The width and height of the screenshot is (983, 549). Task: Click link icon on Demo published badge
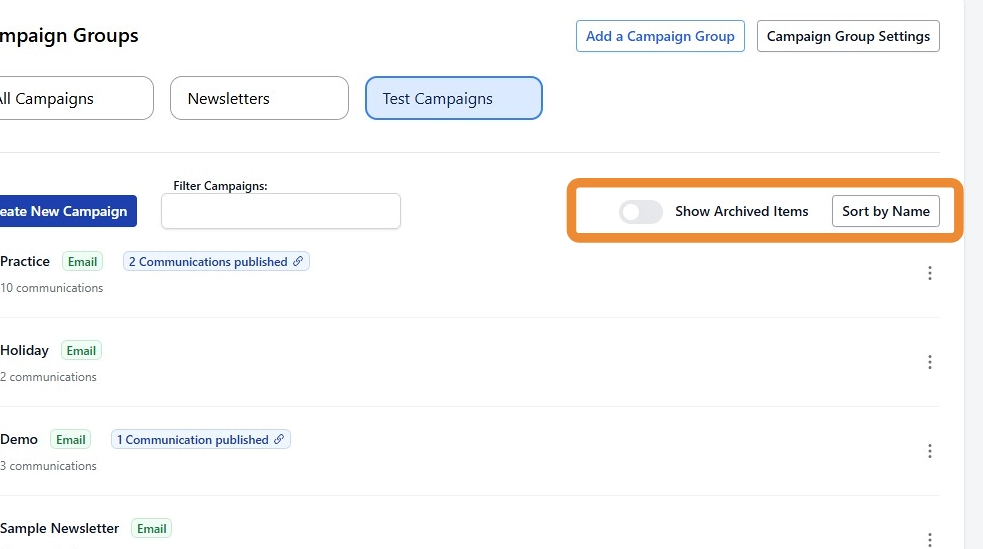click(279, 440)
